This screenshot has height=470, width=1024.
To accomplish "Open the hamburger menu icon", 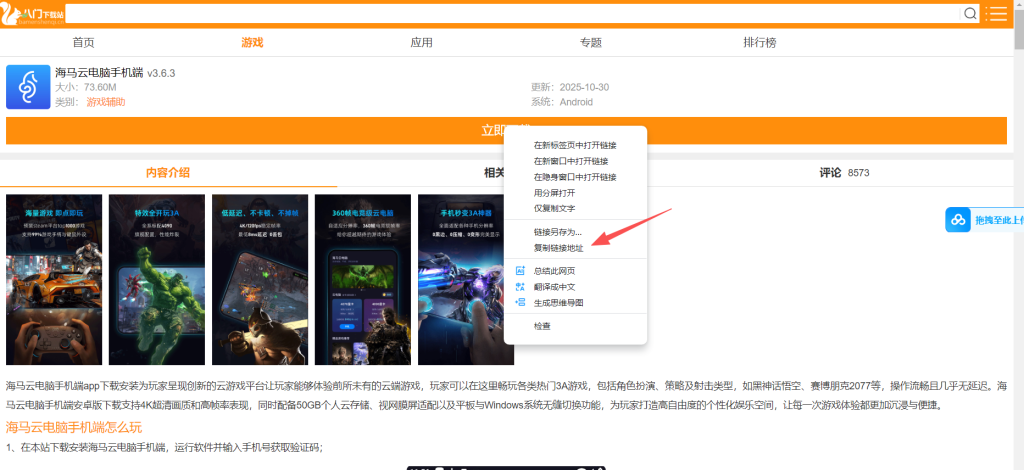I will 995,14.
